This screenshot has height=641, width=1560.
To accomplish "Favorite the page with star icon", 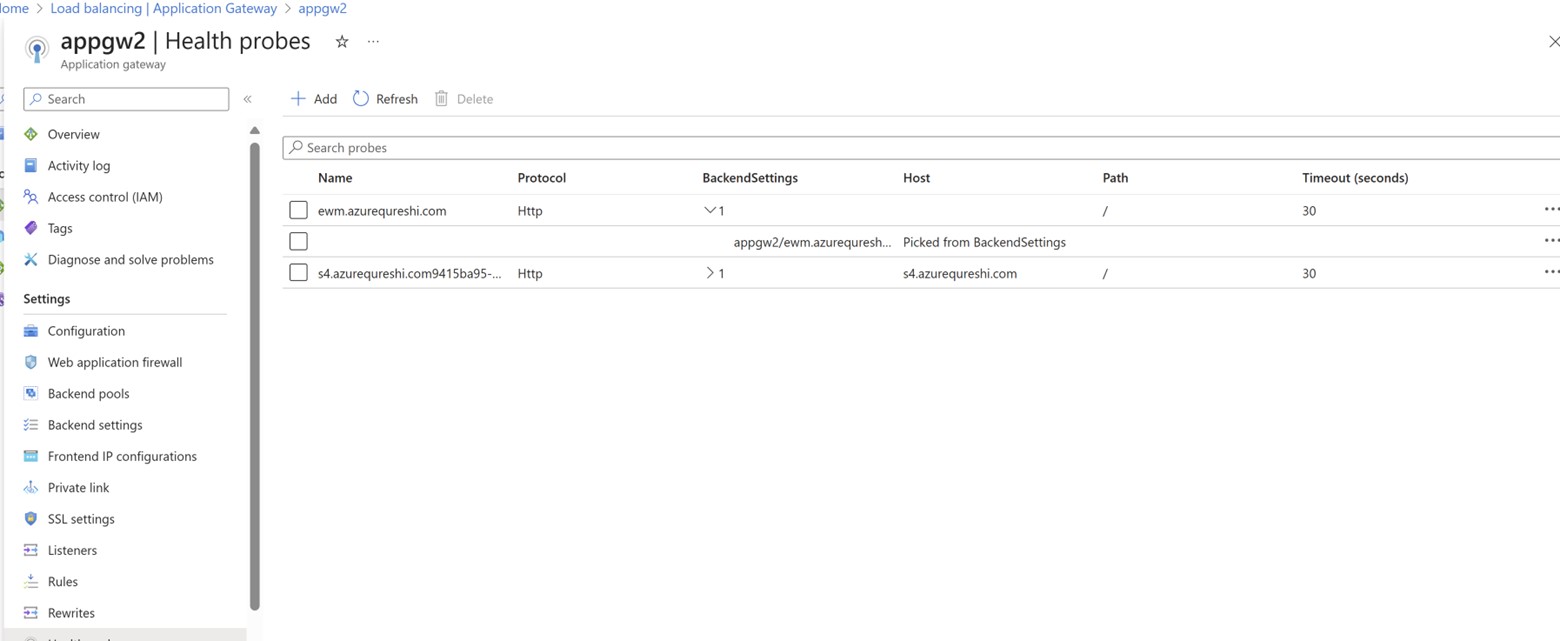I will tap(342, 42).
